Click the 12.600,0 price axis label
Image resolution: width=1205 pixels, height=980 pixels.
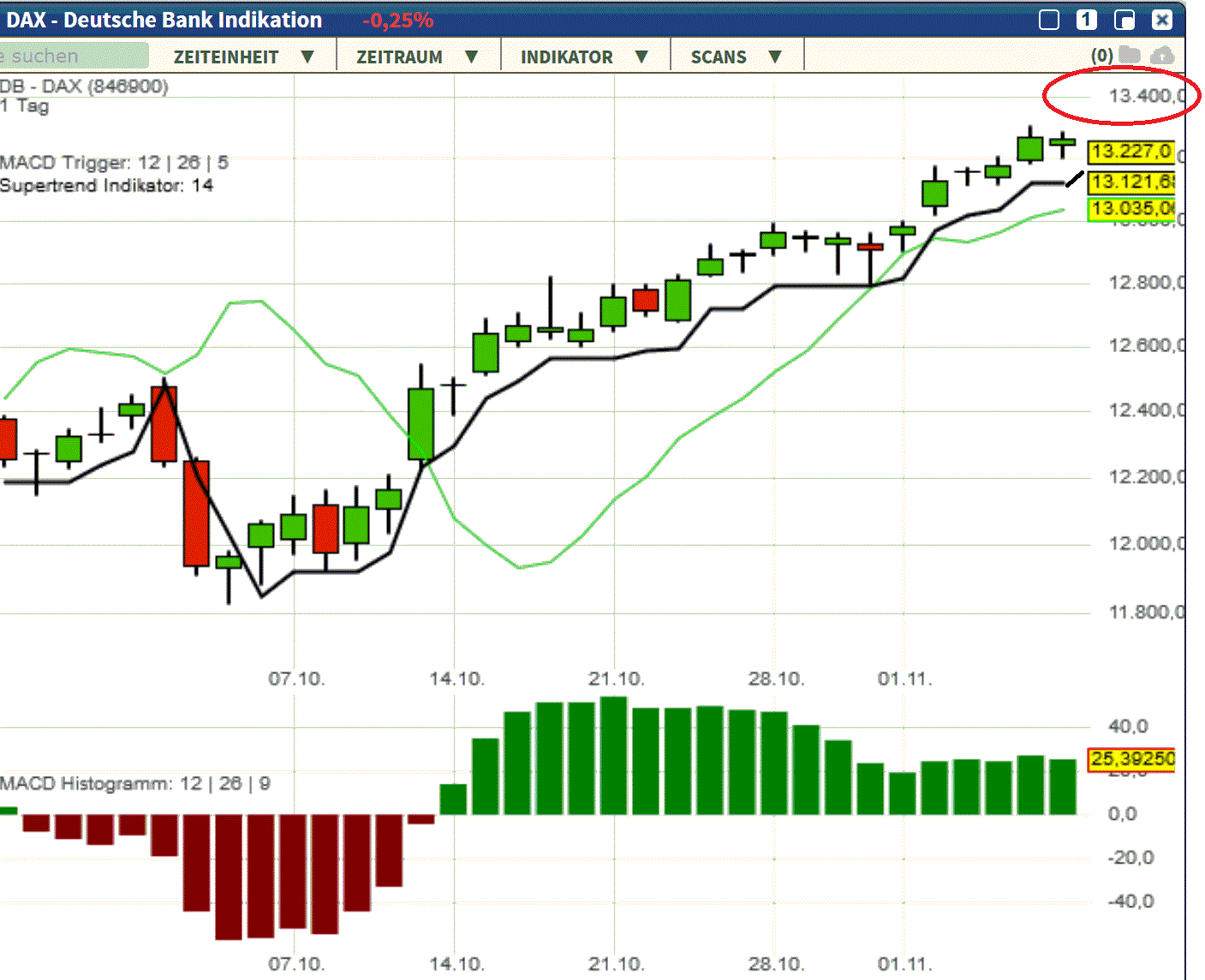1147,345
